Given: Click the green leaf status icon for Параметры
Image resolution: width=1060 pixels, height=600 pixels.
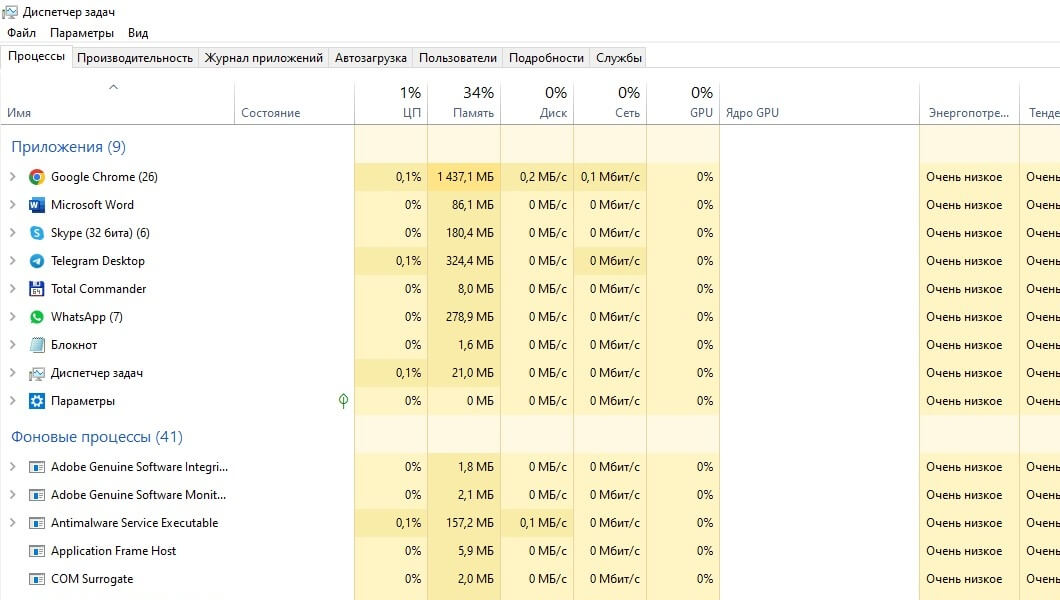Looking at the screenshot, I should coord(343,401).
